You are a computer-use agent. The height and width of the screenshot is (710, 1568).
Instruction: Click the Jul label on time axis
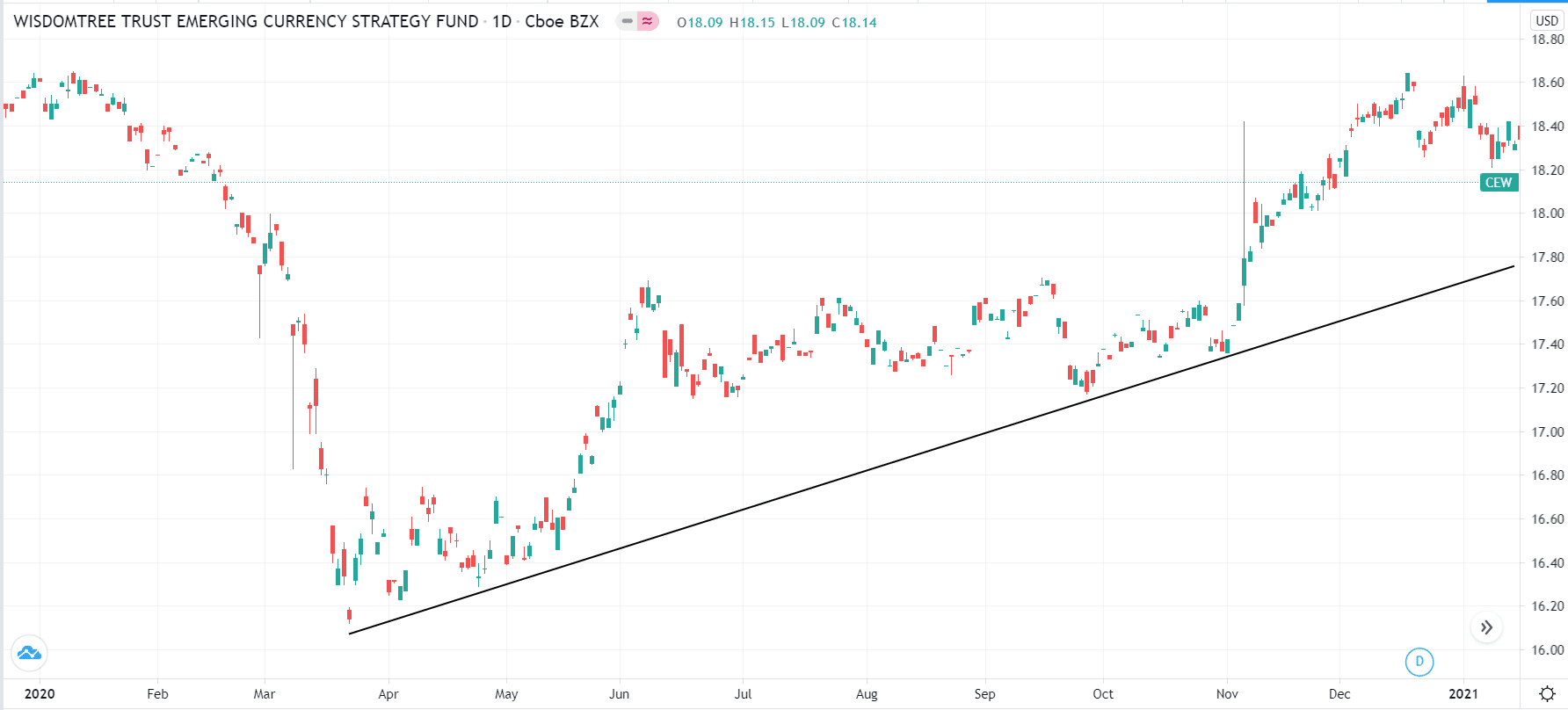click(744, 694)
